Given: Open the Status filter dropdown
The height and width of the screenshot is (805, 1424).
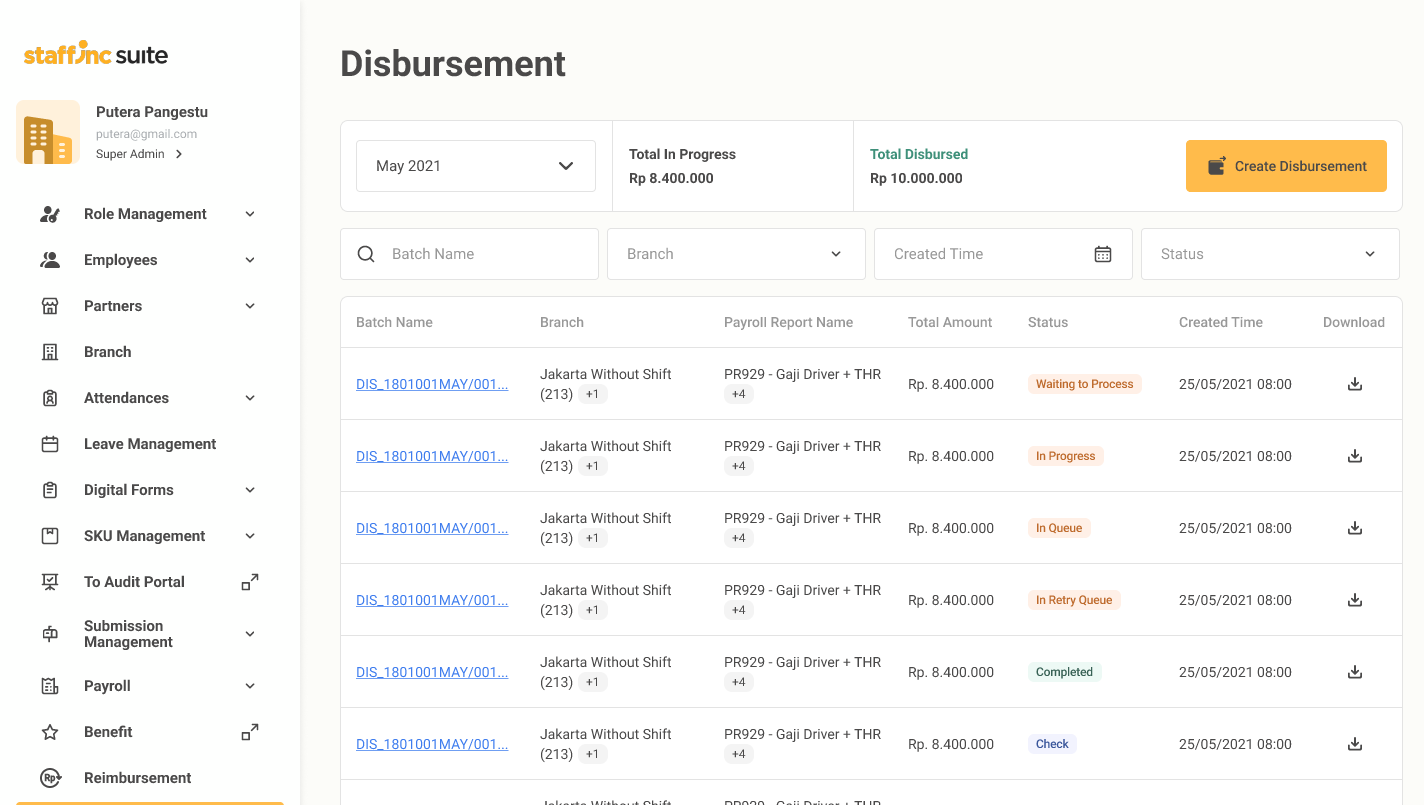Looking at the screenshot, I should [1270, 254].
